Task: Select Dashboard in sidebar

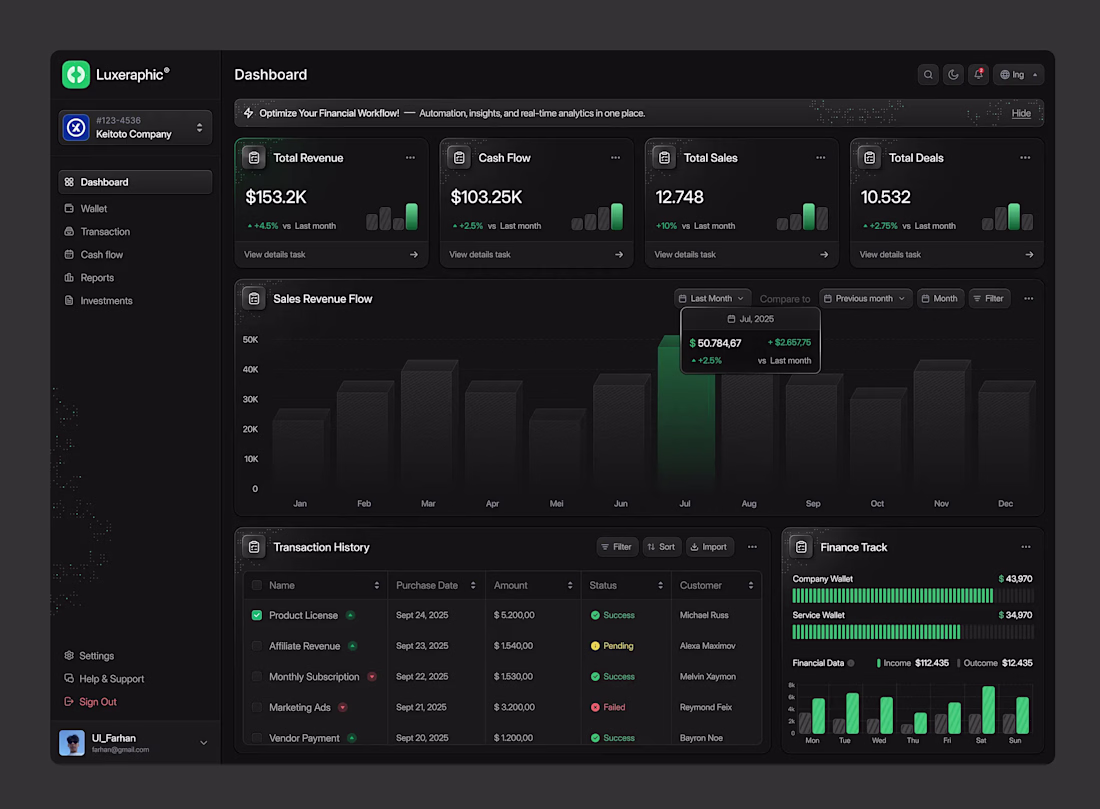Action: click(x=135, y=182)
